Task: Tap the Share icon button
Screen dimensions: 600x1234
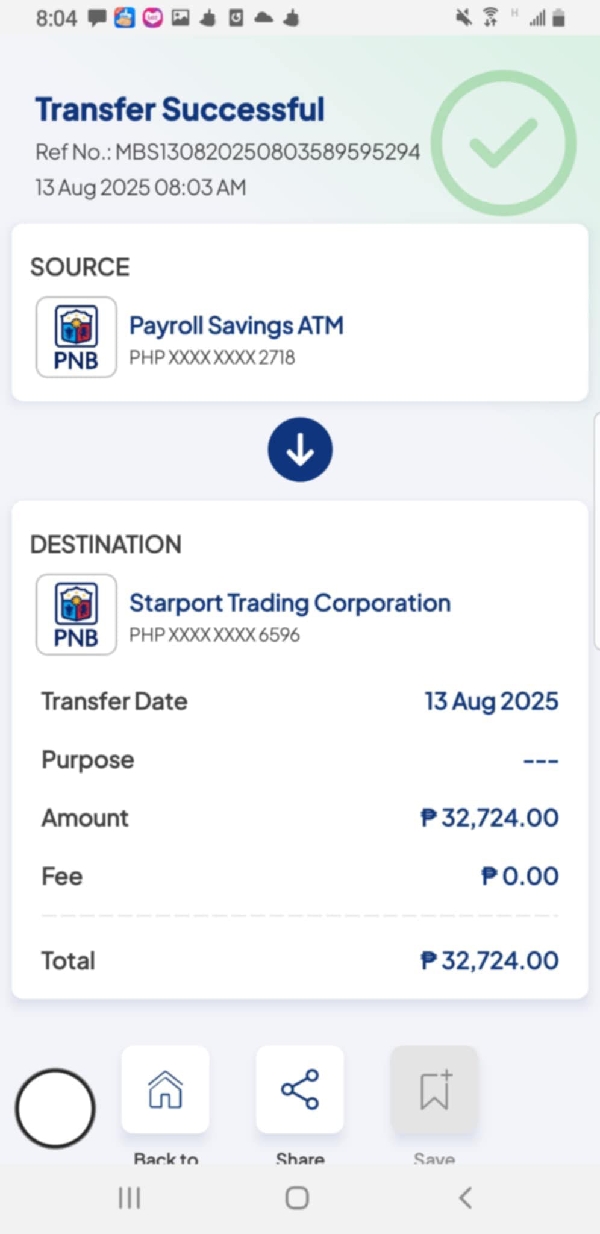Action: (300, 1089)
